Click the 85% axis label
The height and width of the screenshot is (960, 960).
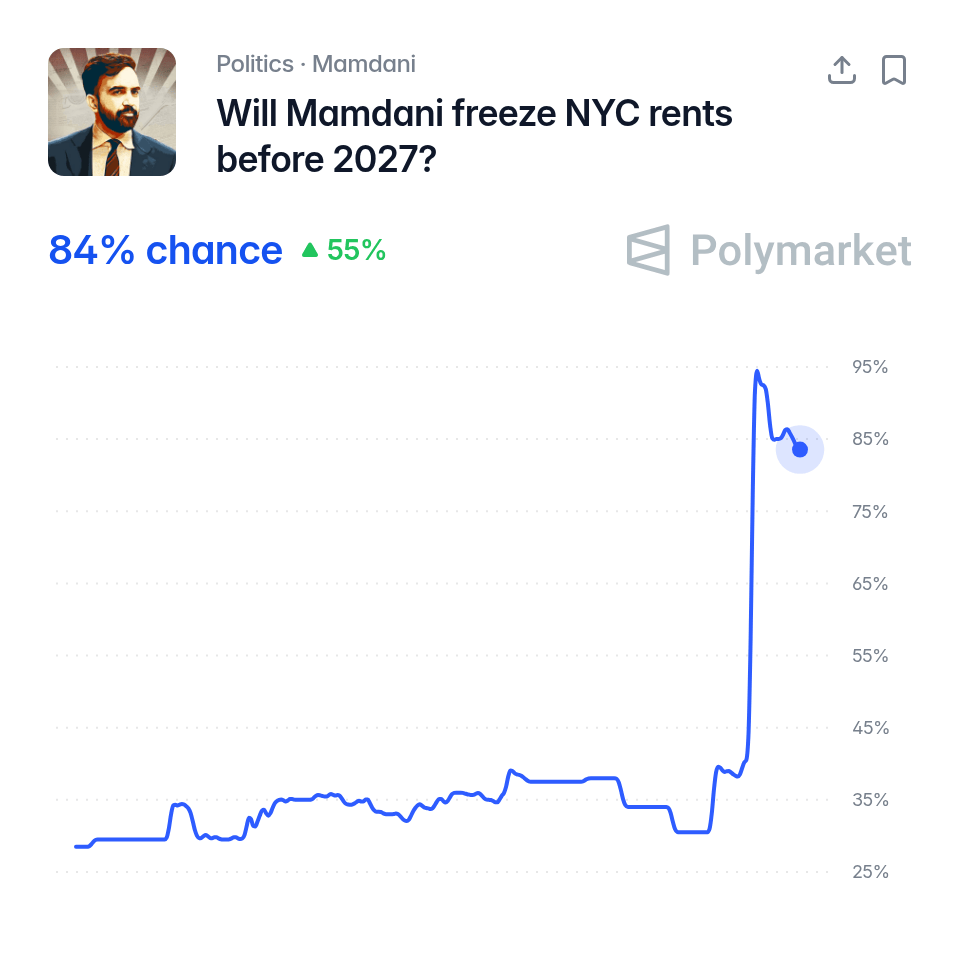click(x=870, y=439)
